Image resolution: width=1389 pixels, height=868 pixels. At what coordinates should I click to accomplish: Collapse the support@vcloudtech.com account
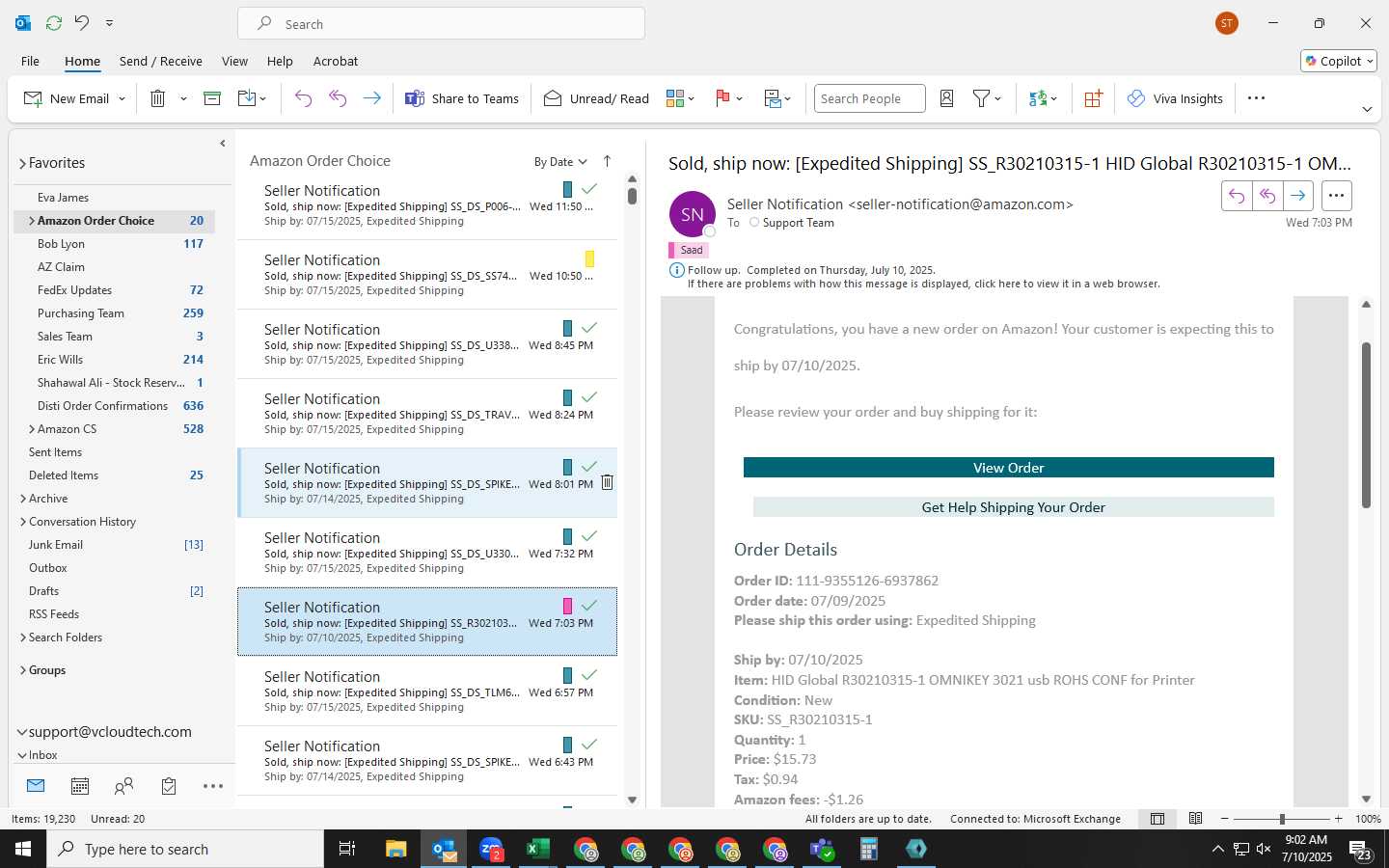click(x=22, y=732)
